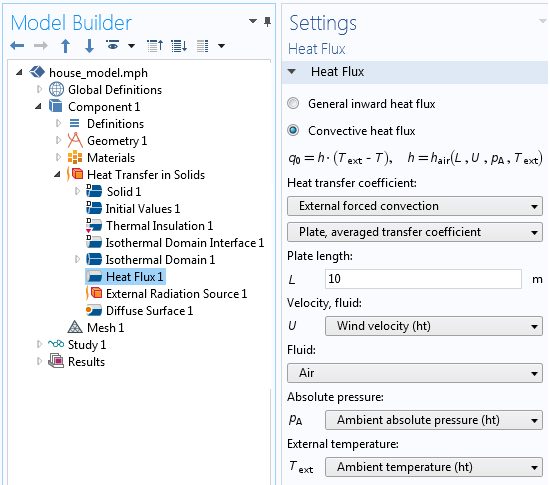Expand the Isothermal Domain 1 node
The height and width of the screenshot is (485, 550).
[x=77, y=259]
